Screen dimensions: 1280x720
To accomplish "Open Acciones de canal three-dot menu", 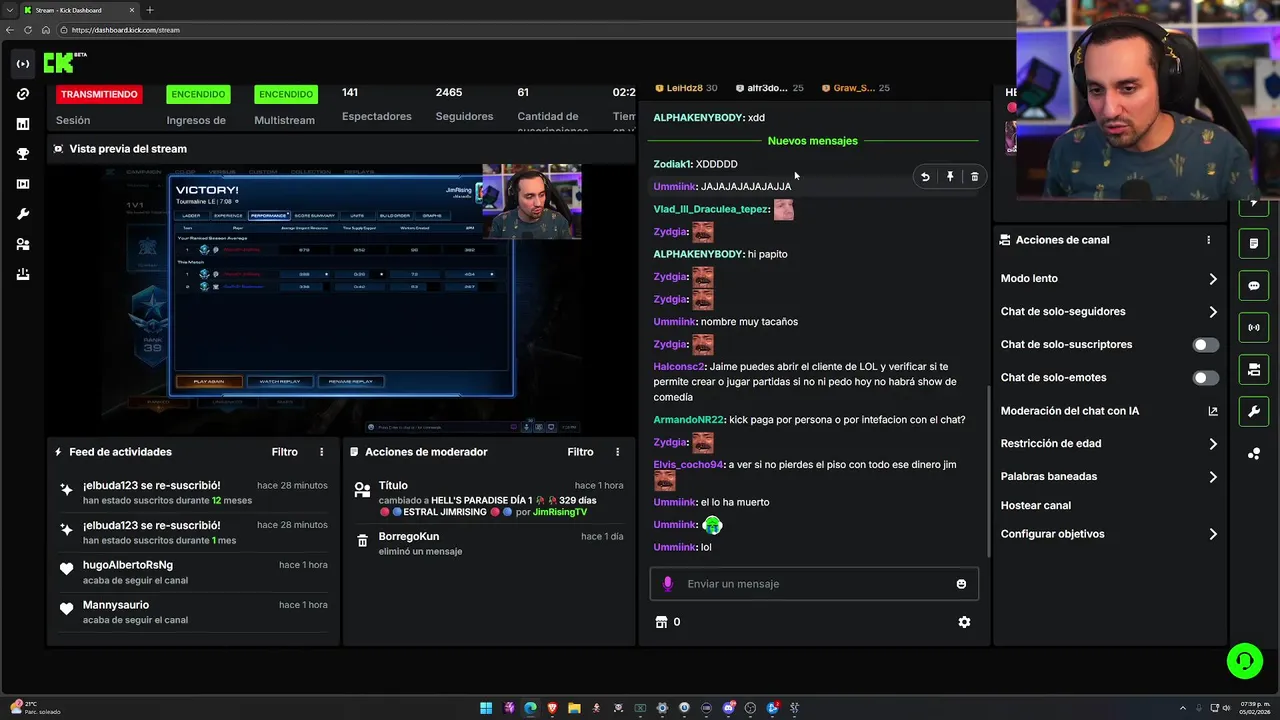I will point(1208,240).
